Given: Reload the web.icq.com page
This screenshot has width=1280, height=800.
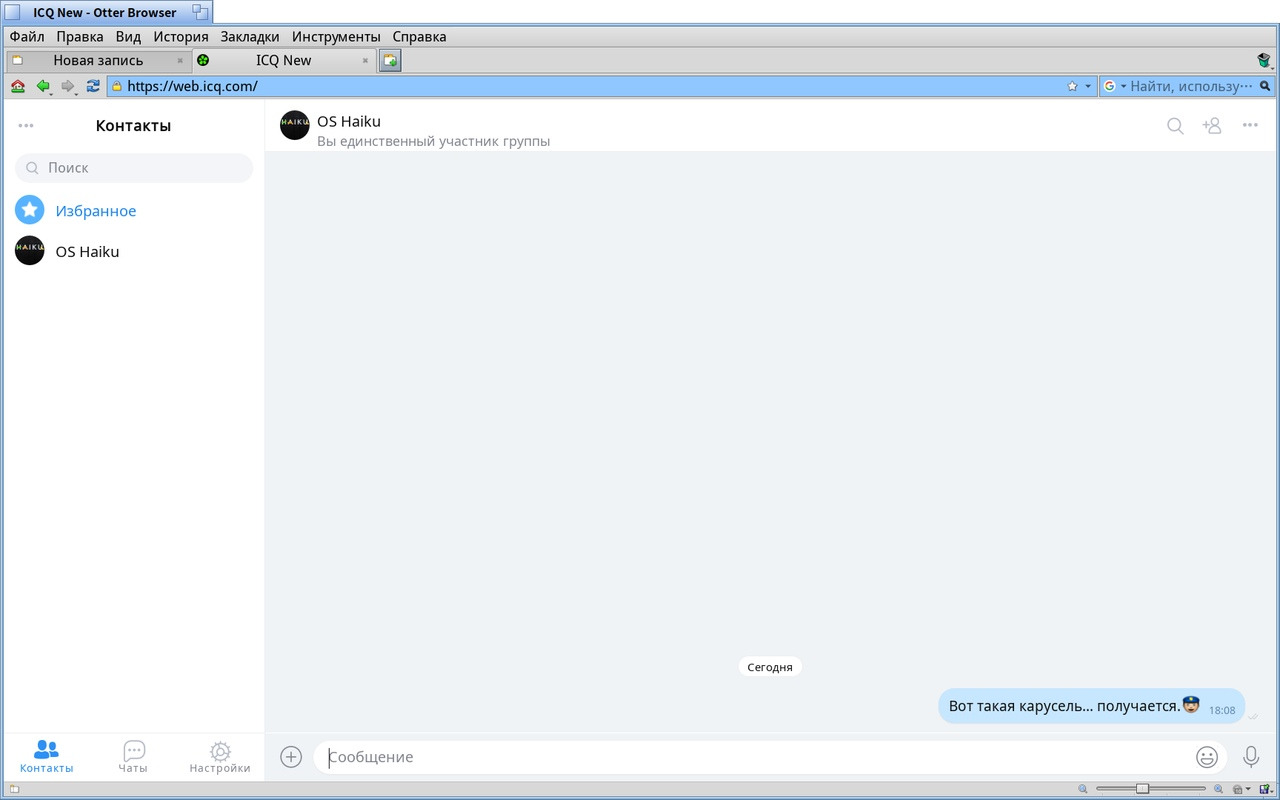Looking at the screenshot, I should point(93,86).
